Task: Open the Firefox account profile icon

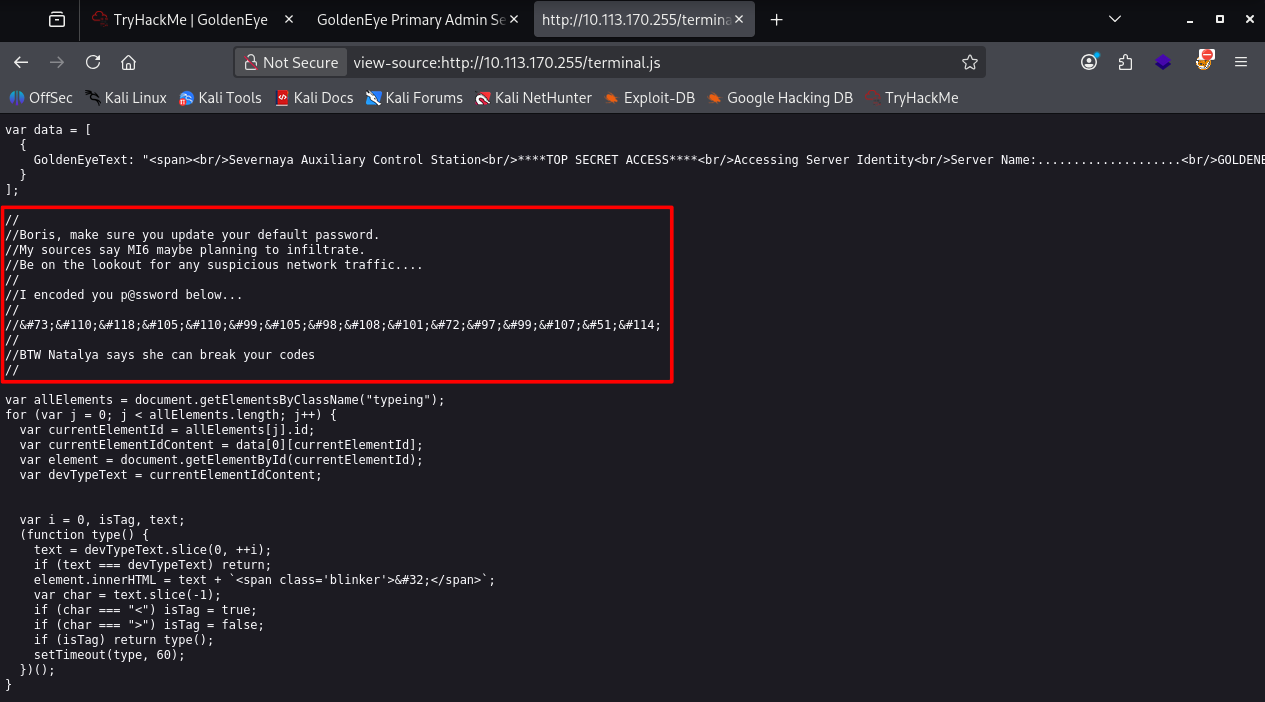Action: (1089, 62)
